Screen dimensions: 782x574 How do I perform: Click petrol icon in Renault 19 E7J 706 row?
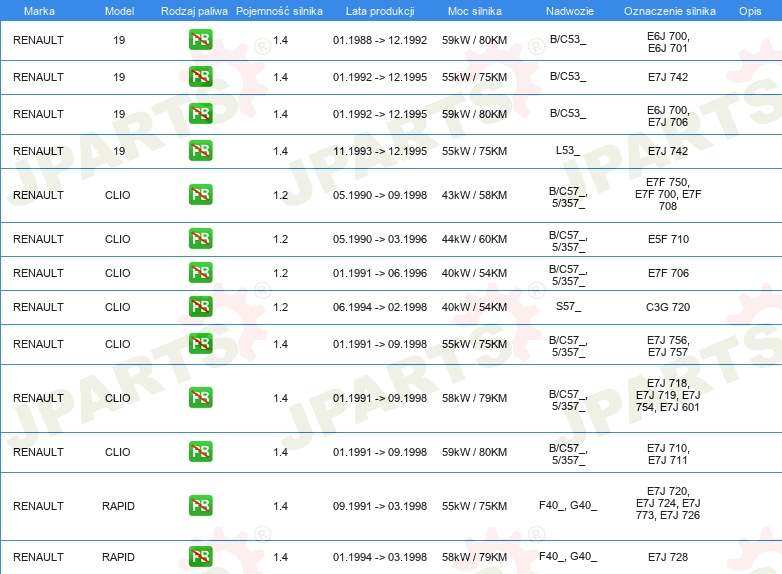point(200,114)
